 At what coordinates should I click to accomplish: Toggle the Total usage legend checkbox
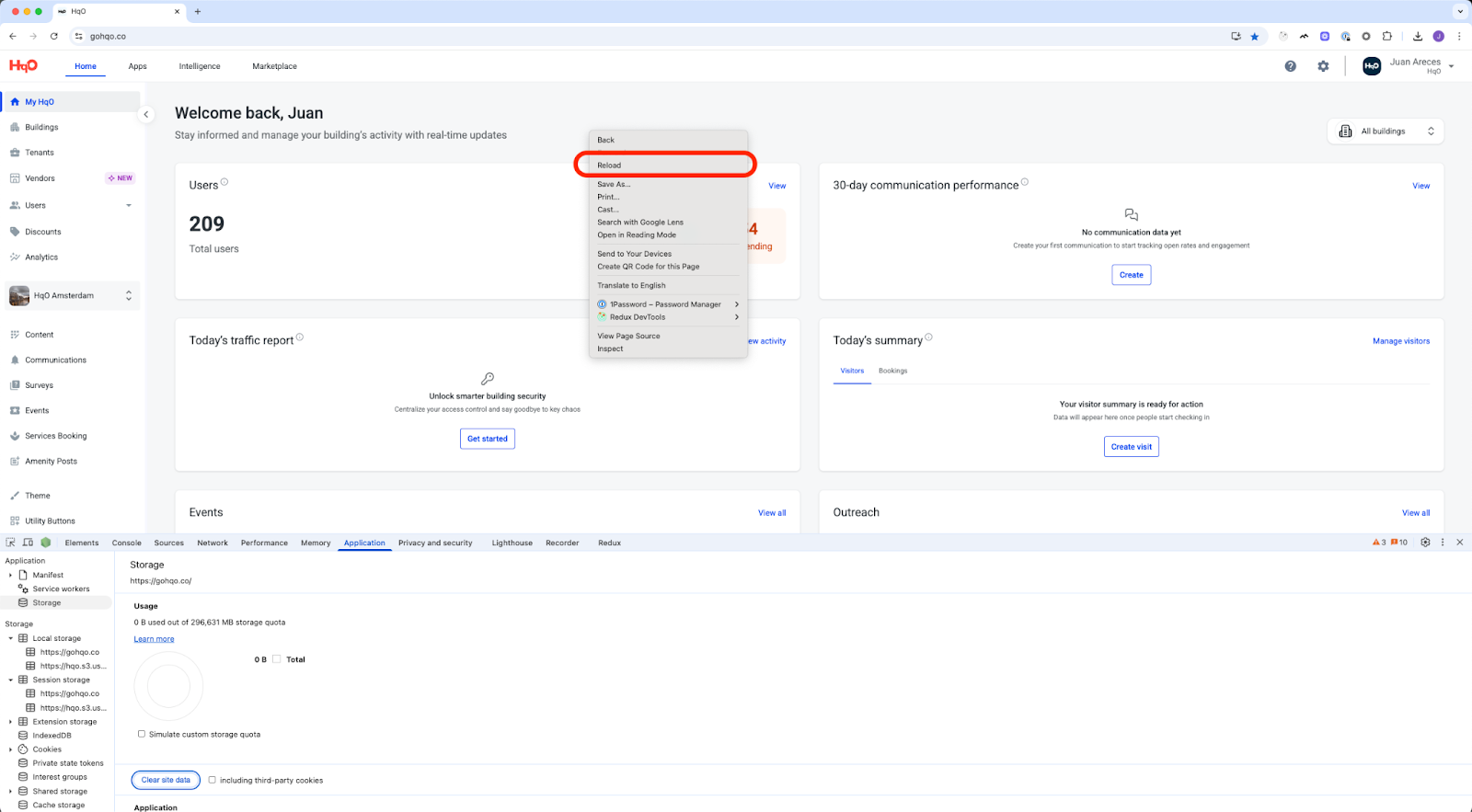click(x=276, y=659)
